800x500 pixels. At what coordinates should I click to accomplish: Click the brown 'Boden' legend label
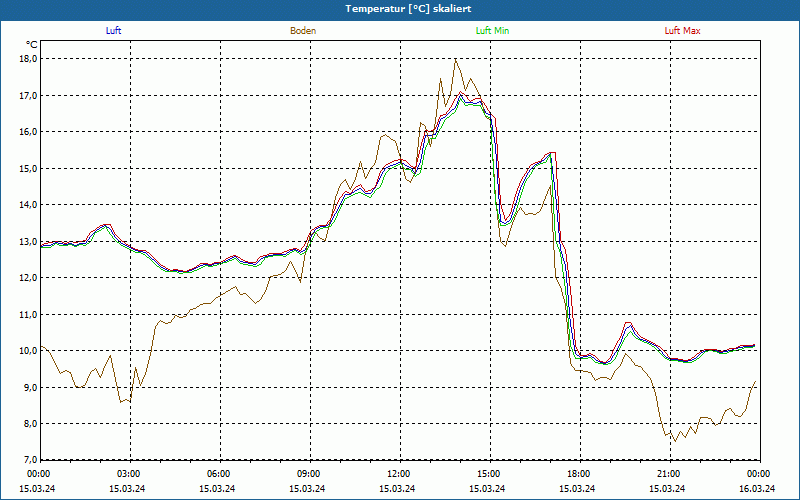pyautogui.click(x=303, y=31)
